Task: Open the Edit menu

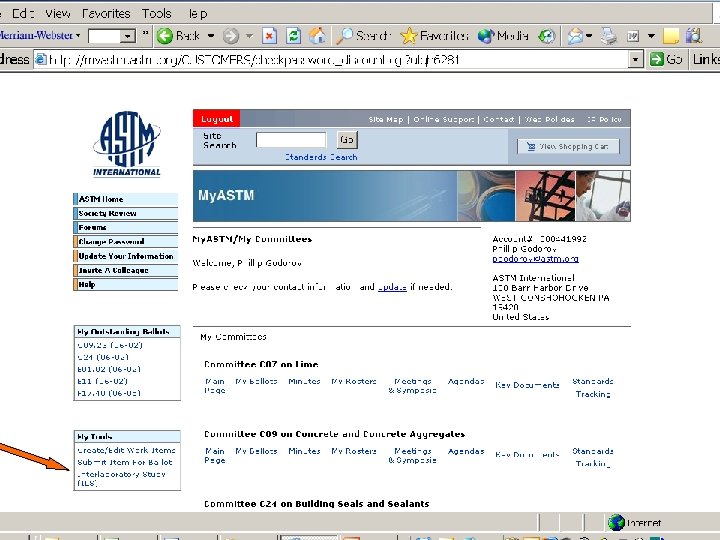Action: click(22, 13)
